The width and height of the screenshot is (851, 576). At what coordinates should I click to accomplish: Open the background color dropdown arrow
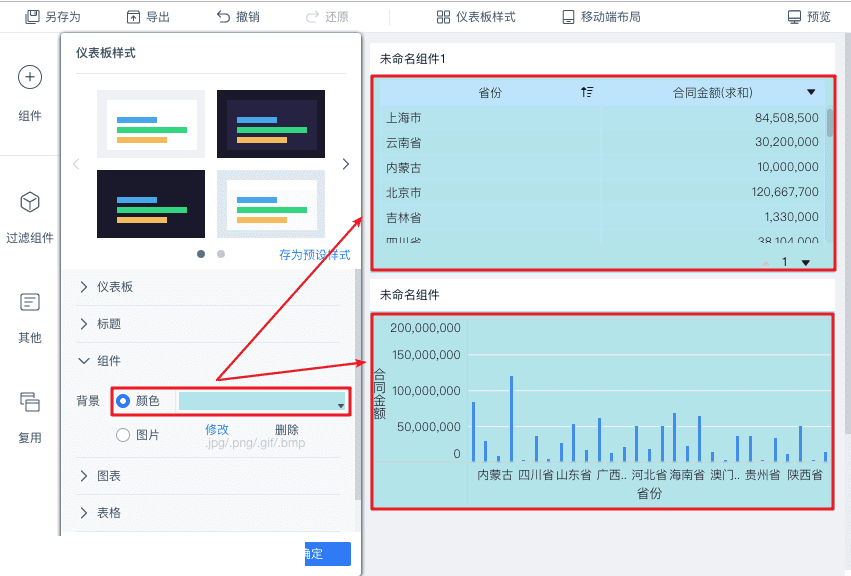[x=341, y=406]
